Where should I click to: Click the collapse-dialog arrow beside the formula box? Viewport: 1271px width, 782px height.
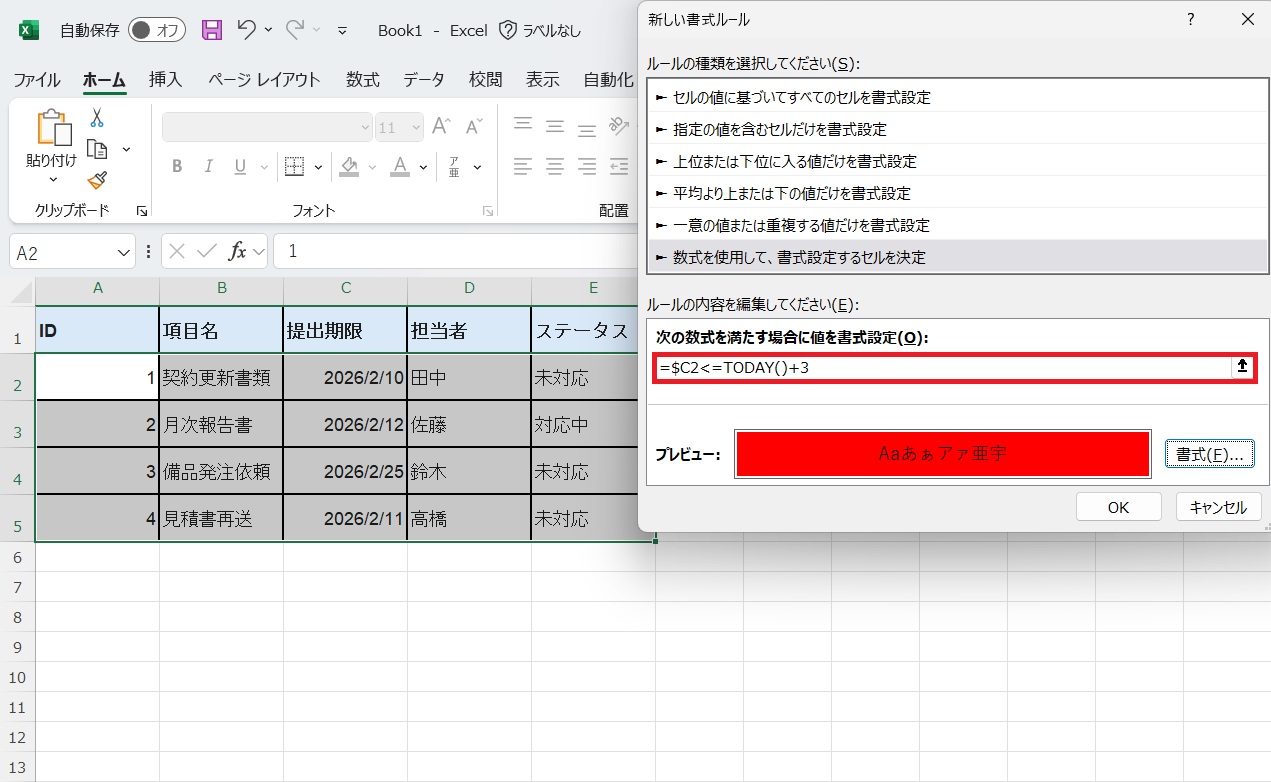pos(1242,367)
